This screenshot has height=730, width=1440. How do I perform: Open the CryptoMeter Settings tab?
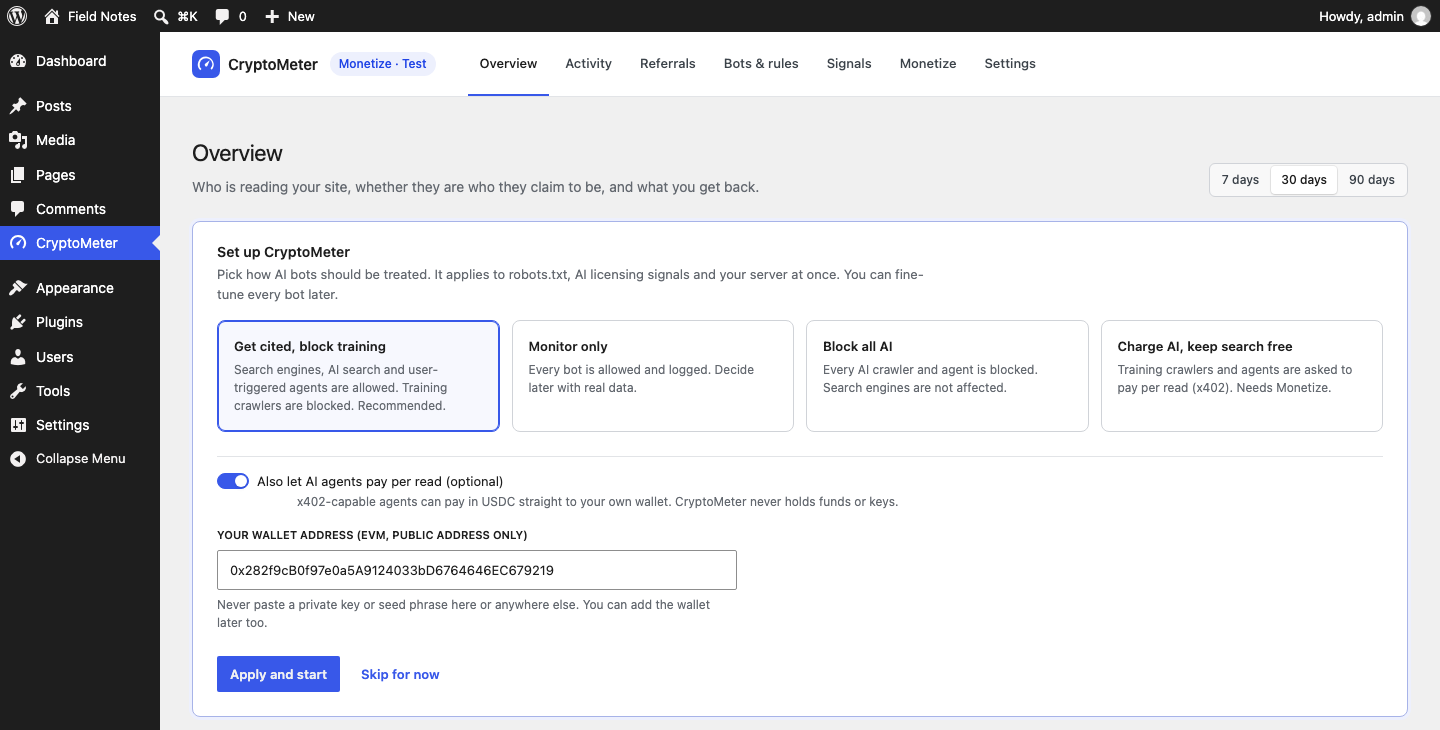(1010, 64)
